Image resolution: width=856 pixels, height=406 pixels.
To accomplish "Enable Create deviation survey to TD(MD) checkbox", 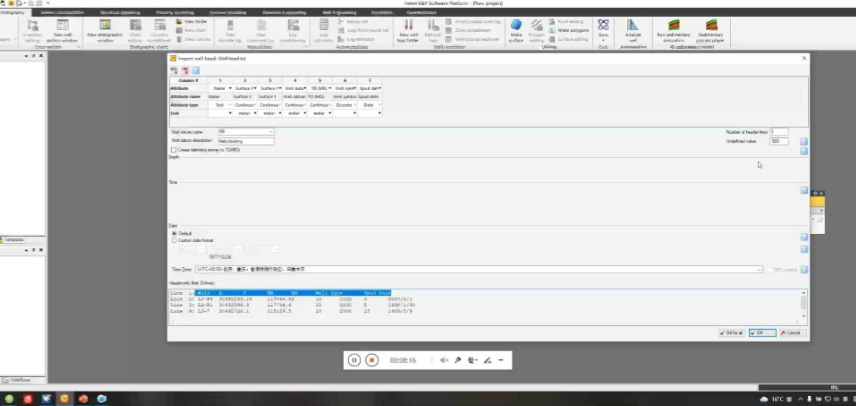I will 174,149.
